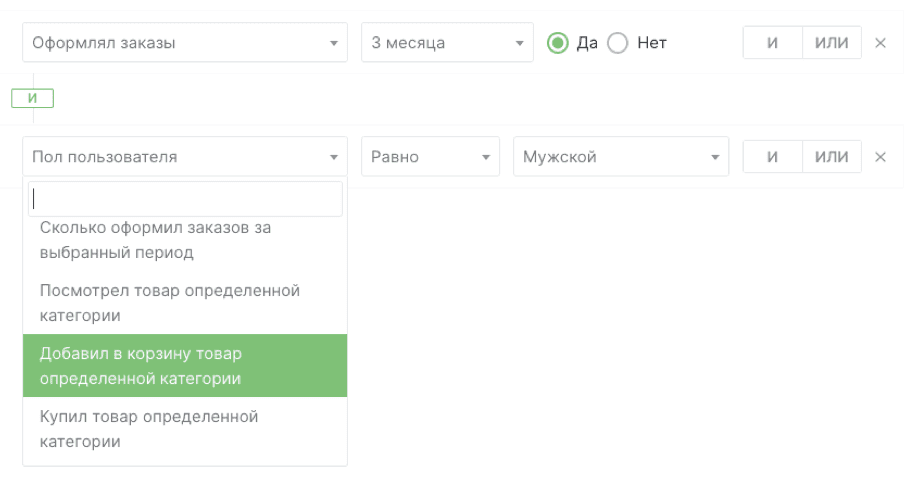Click 'ИЛИ' button in second condition row
Image resolution: width=920 pixels, height=490 pixels.
tap(831, 156)
